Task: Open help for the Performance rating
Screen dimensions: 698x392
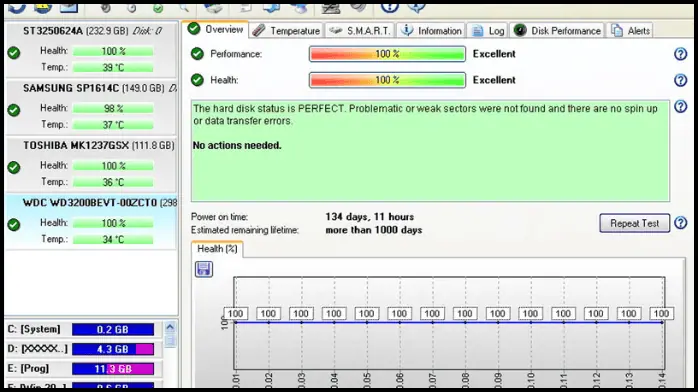Action: (680, 54)
